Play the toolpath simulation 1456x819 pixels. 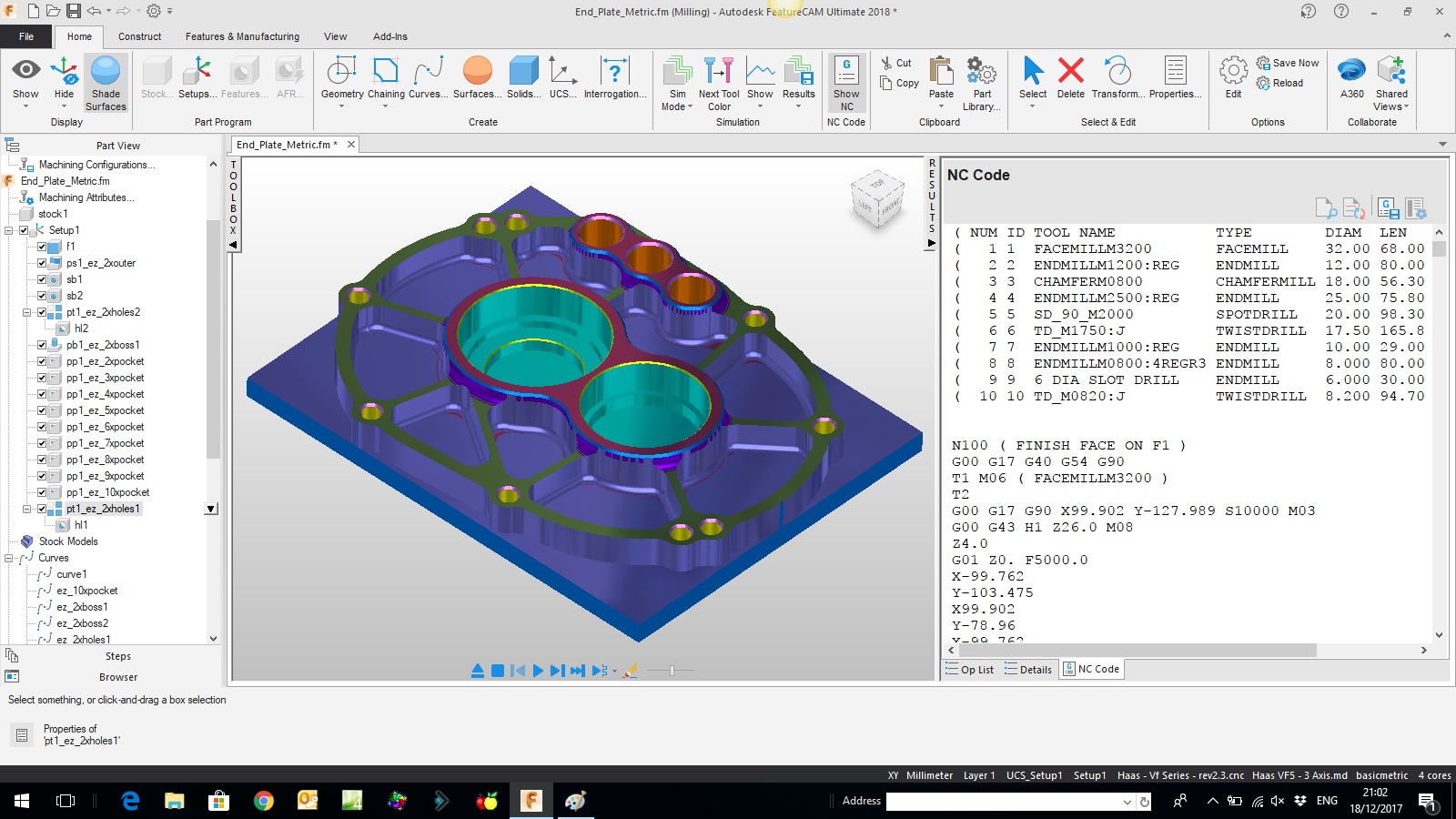click(x=538, y=671)
